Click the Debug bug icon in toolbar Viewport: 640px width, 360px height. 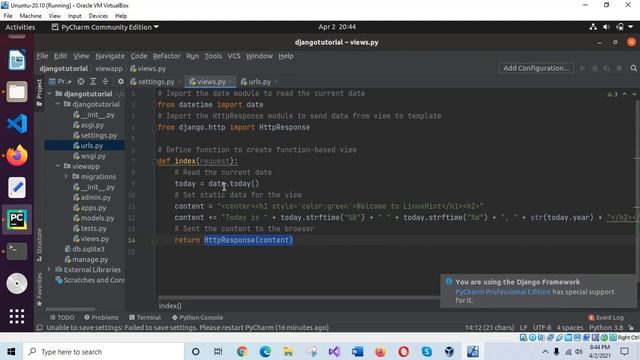click(595, 68)
